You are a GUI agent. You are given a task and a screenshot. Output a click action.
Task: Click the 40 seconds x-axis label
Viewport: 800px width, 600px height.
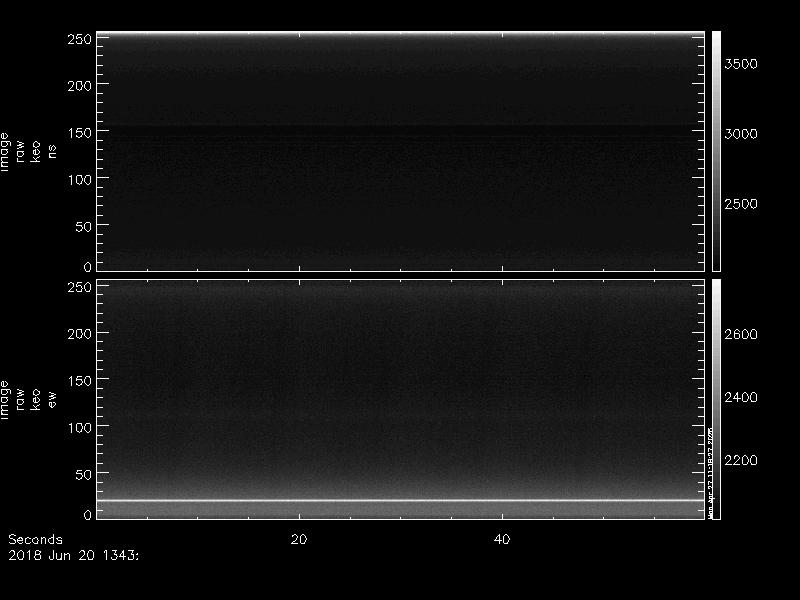502,539
